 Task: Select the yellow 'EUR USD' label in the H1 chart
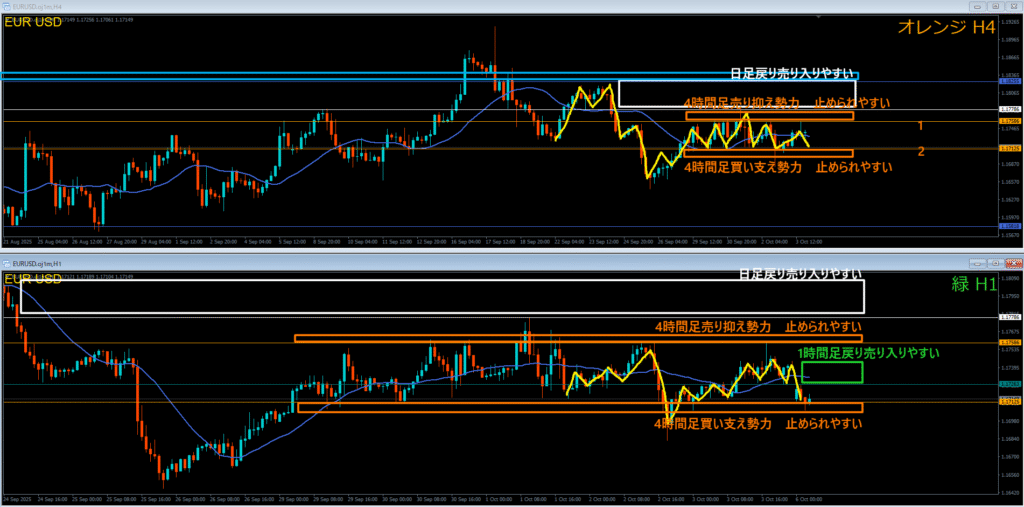click(33, 280)
